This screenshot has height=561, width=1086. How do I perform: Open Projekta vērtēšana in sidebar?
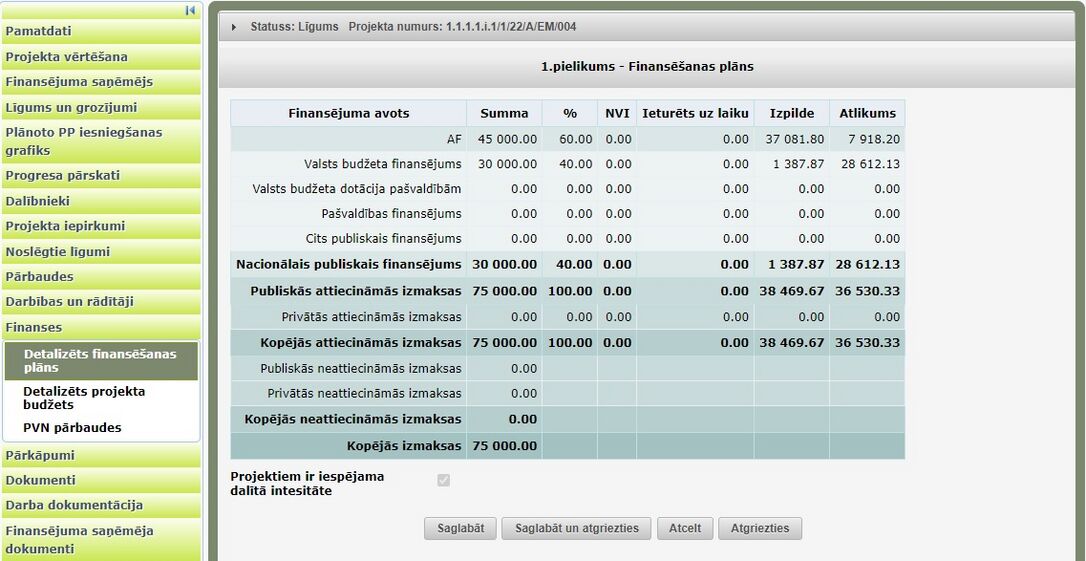tap(100, 57)
